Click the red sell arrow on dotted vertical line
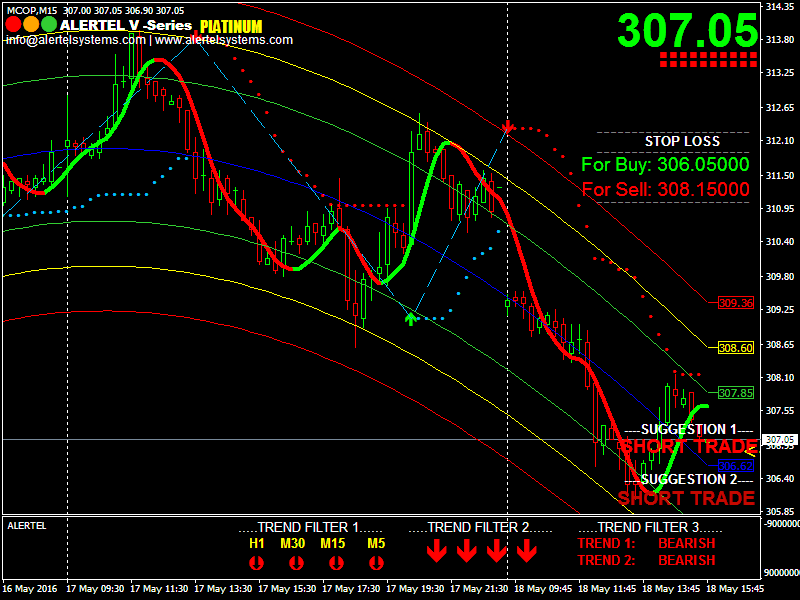This screenshot has width=800, height=600. [507, 127]
